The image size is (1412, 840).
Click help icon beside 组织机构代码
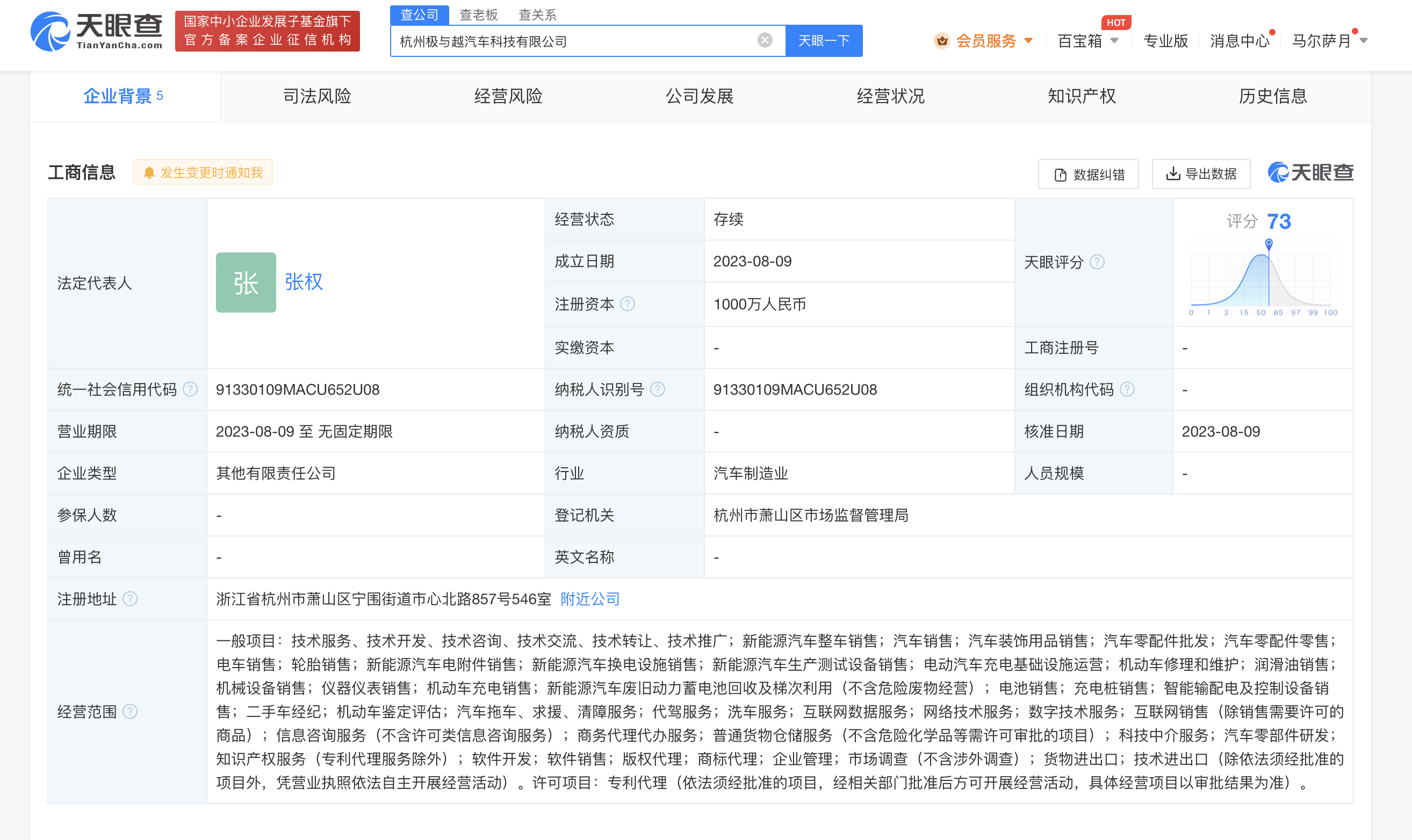pyautogui.click(x=1127, y=389)
